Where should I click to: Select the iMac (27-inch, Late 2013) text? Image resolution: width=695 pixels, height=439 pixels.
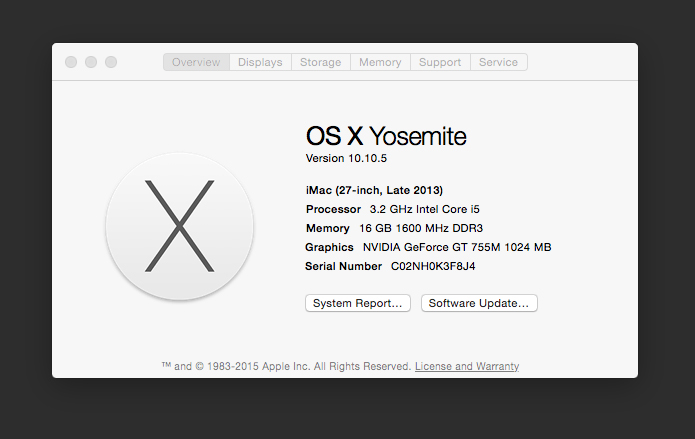374,190
